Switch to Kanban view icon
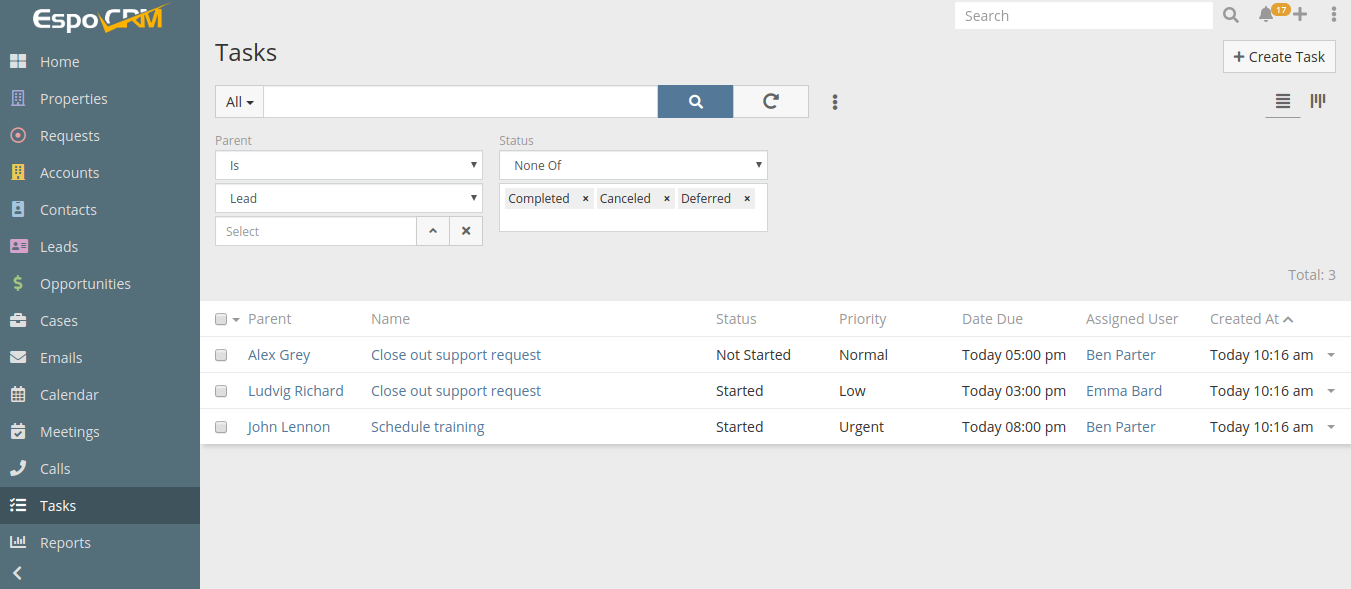1351x589 pixels. tap(1318, 101)
